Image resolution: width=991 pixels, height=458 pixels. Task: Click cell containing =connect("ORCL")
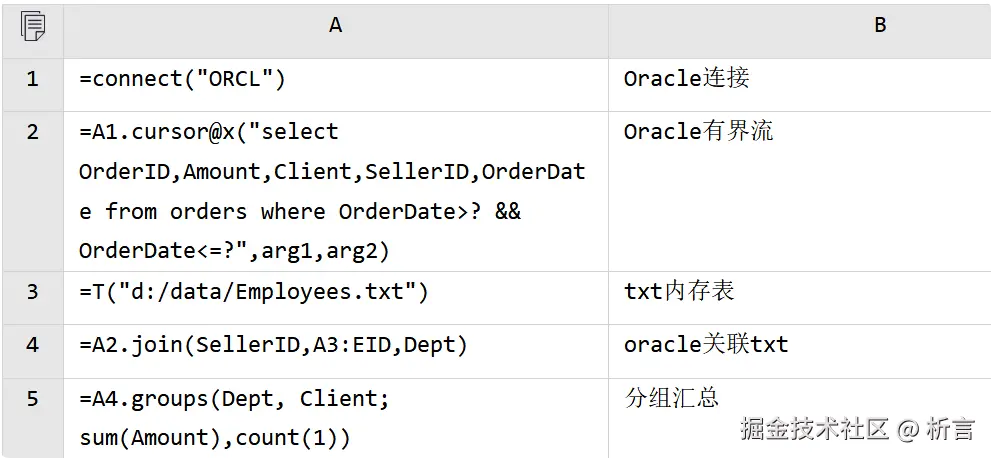pyautogui.click(x=183, y=79)
